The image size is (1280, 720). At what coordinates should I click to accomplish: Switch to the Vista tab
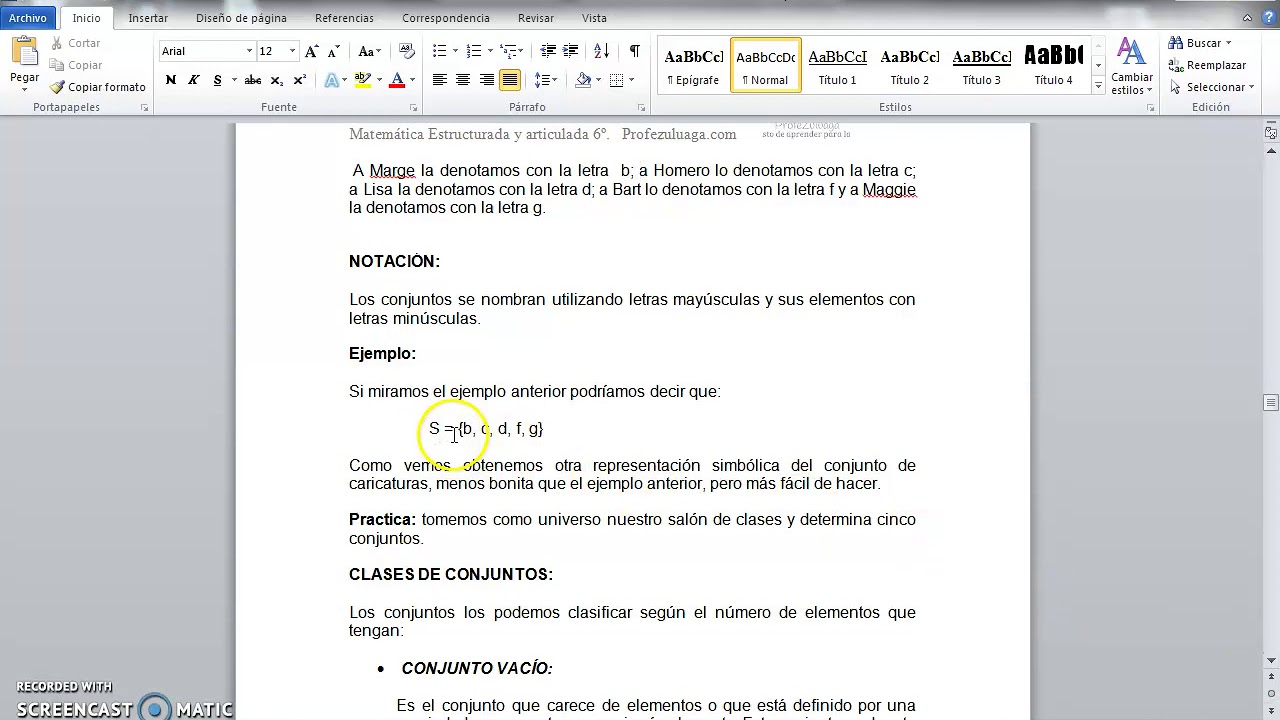[x=594, y=18]
